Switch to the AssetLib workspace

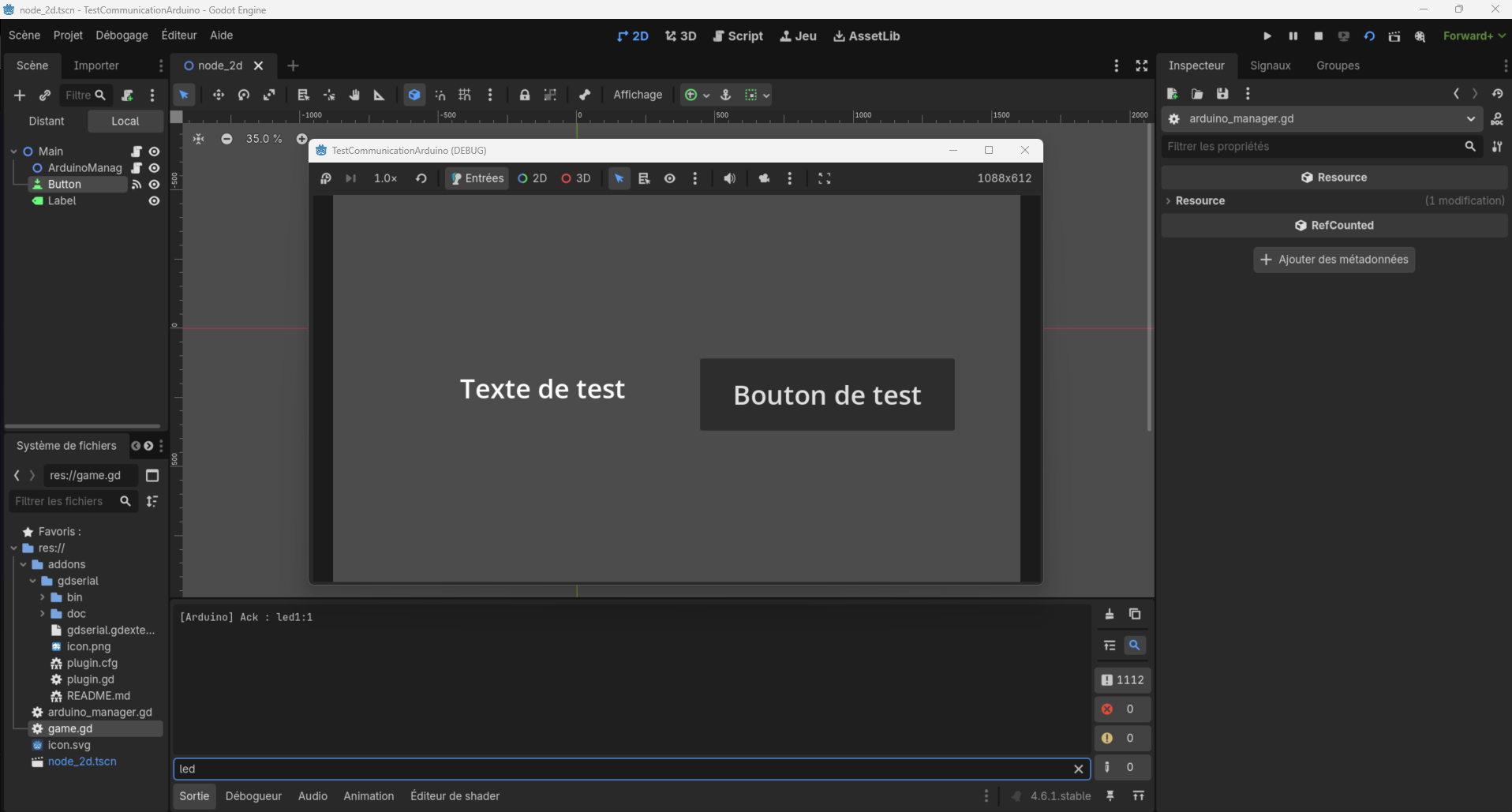(x=866, y=36)
